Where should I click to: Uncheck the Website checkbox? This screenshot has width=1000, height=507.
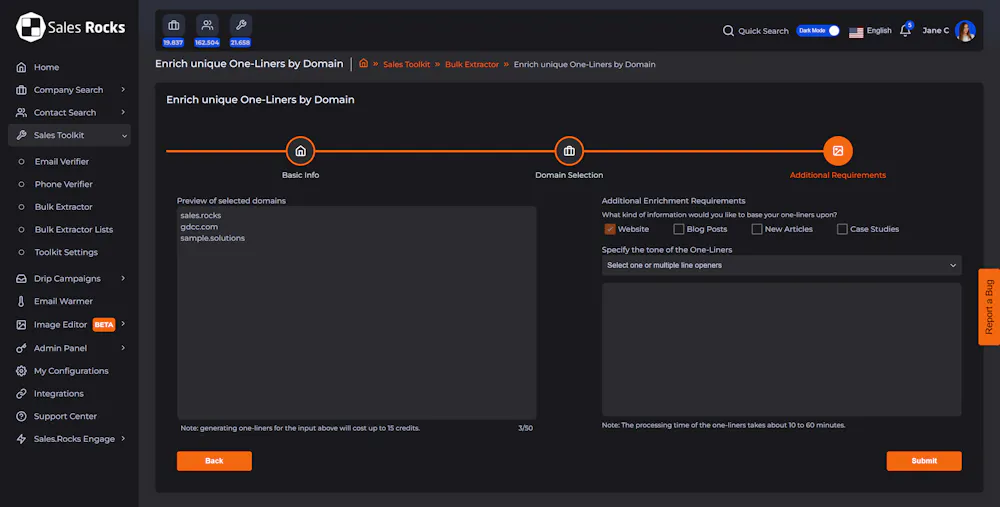click(610, 229)
